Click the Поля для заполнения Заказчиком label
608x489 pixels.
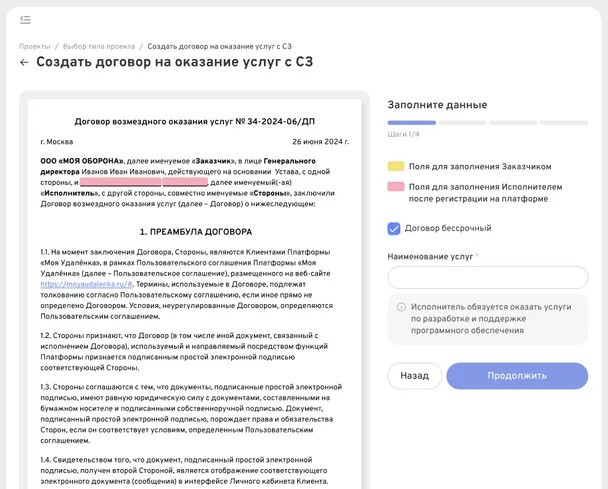(480, 166)
